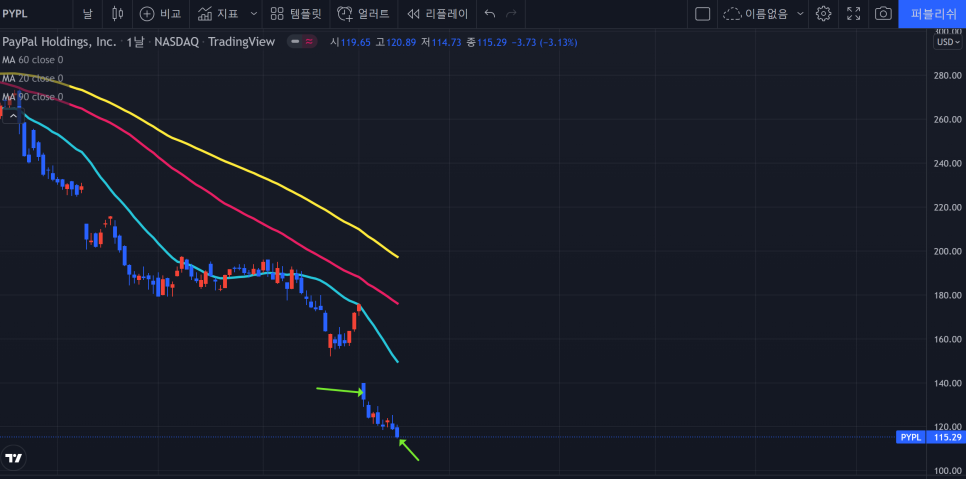Click the 280.00 price scale label
This screenshot has height=479, width=966.
[x=947, y=76]
